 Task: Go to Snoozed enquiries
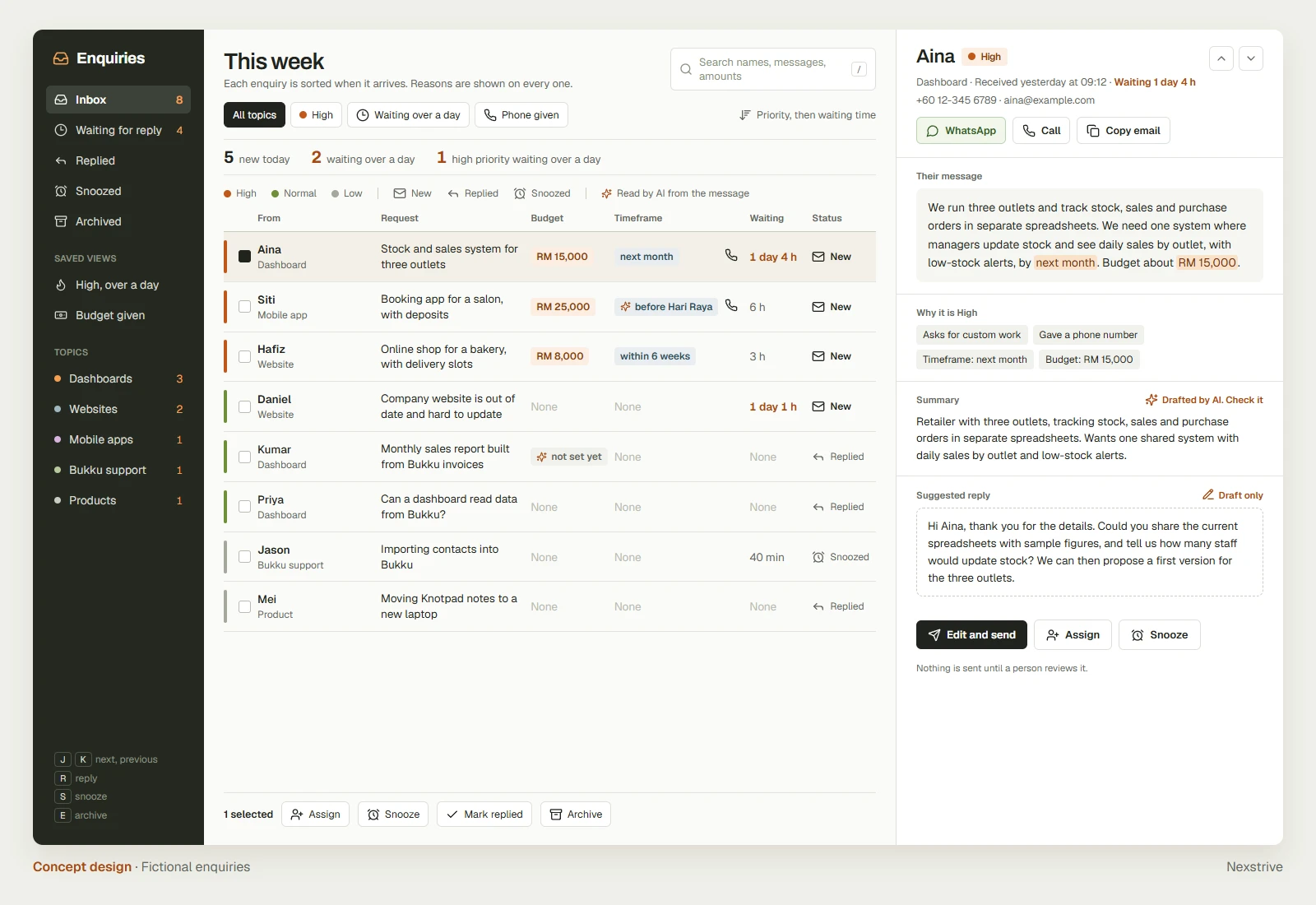point(118,191)
